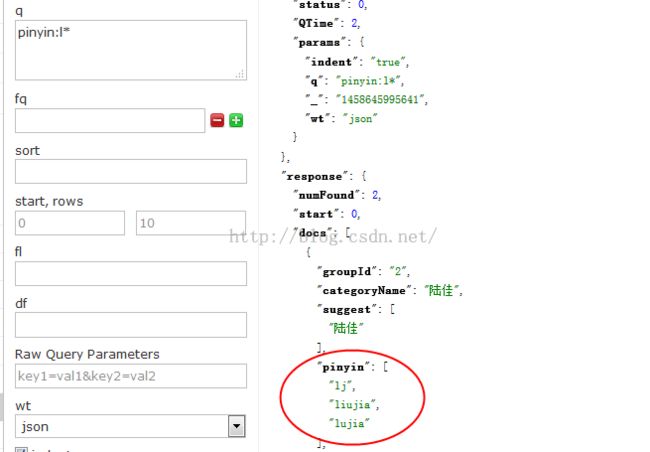650x452 pixels.
Task: Click the numFound key in response
Action: coord(326,195)
